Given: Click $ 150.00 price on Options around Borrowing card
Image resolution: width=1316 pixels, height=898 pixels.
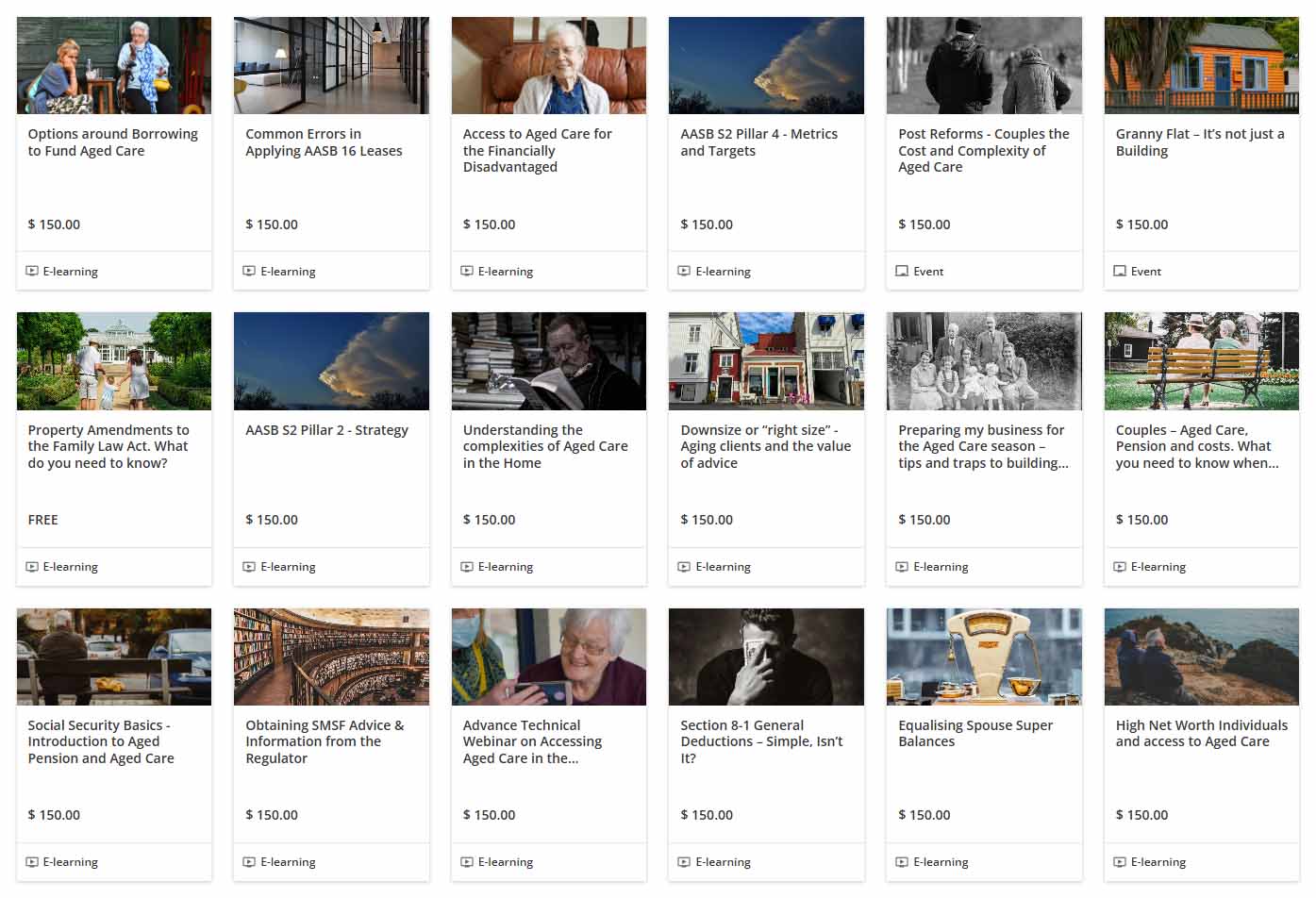Looking at the screenshot, I should [54, 224].
